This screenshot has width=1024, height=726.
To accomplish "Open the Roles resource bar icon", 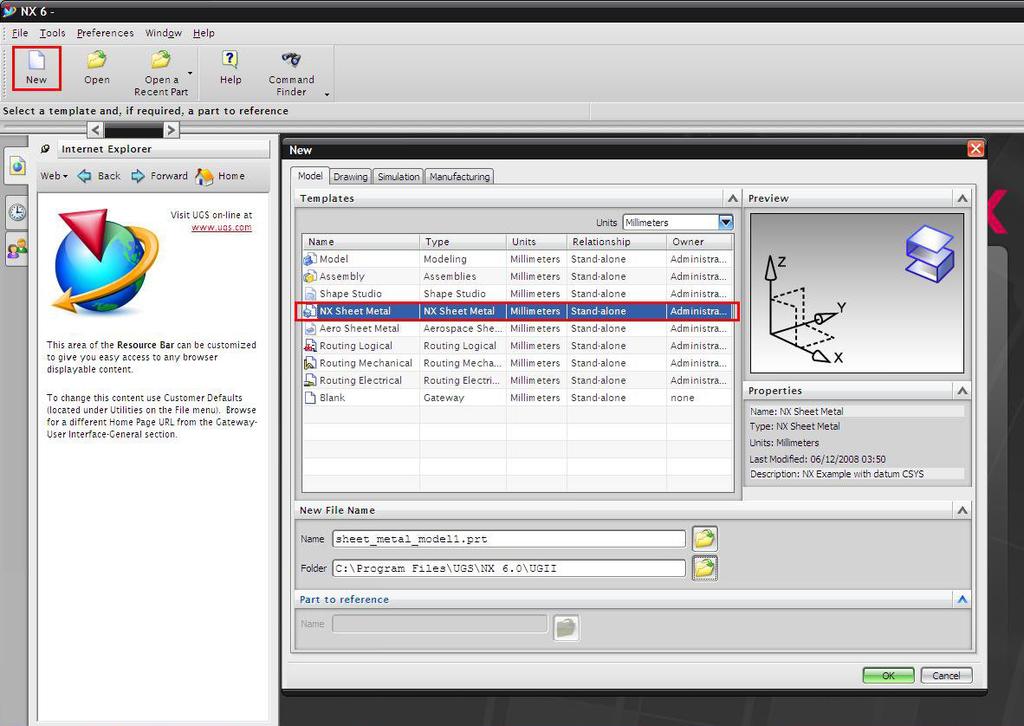I will tap(17, 251).
